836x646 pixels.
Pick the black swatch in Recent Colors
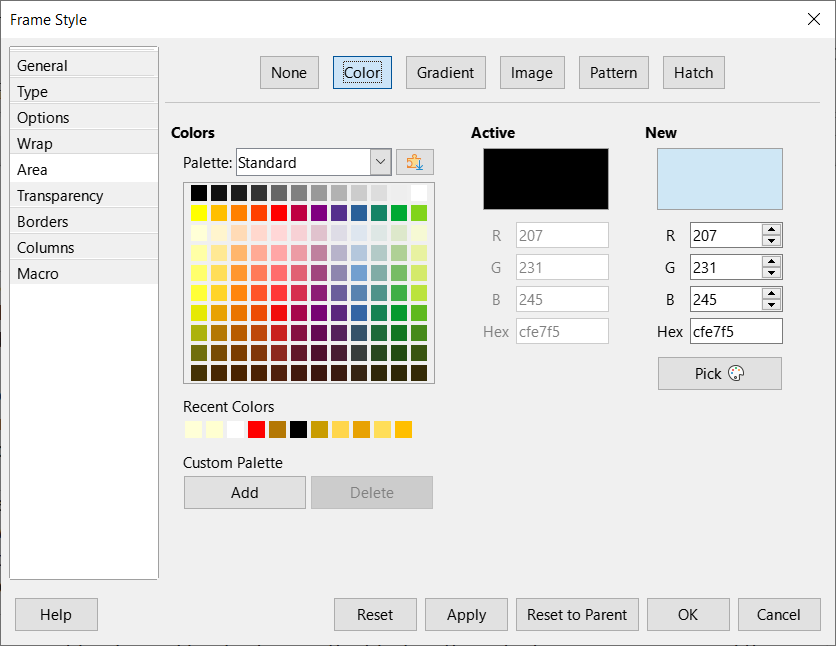click(x=299, y=430)
